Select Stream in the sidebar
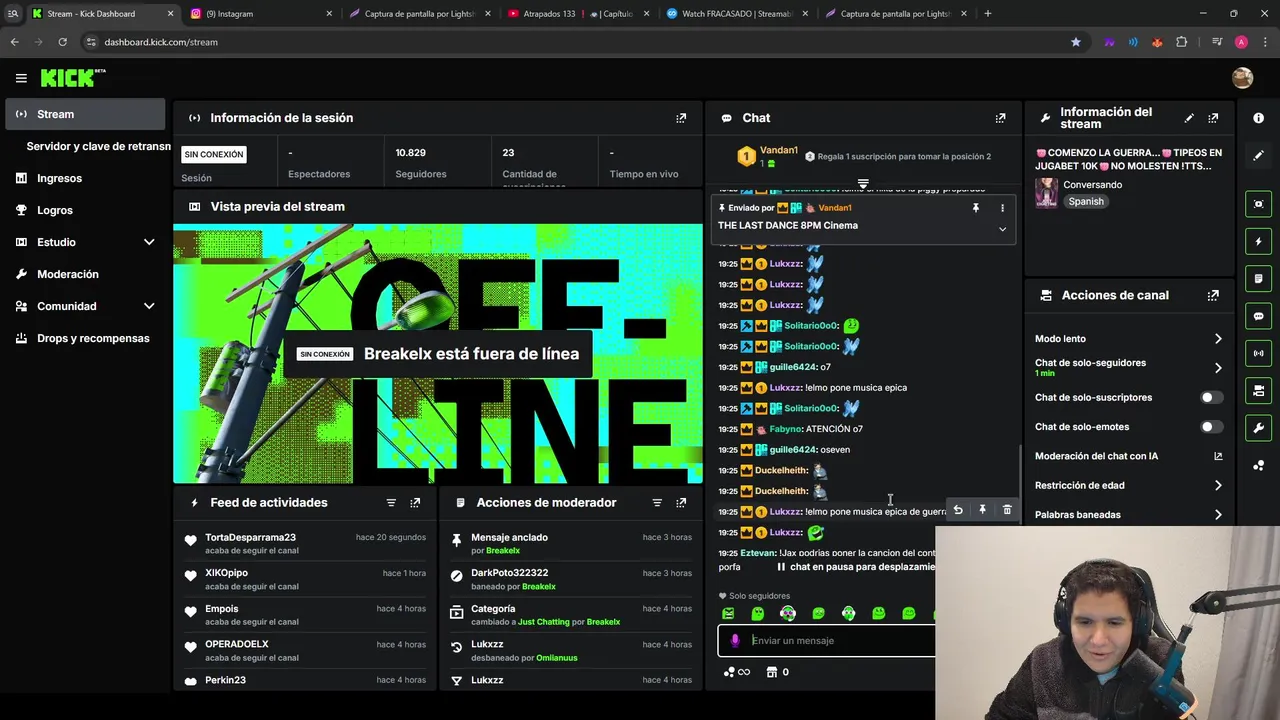 tap(85, 114)
